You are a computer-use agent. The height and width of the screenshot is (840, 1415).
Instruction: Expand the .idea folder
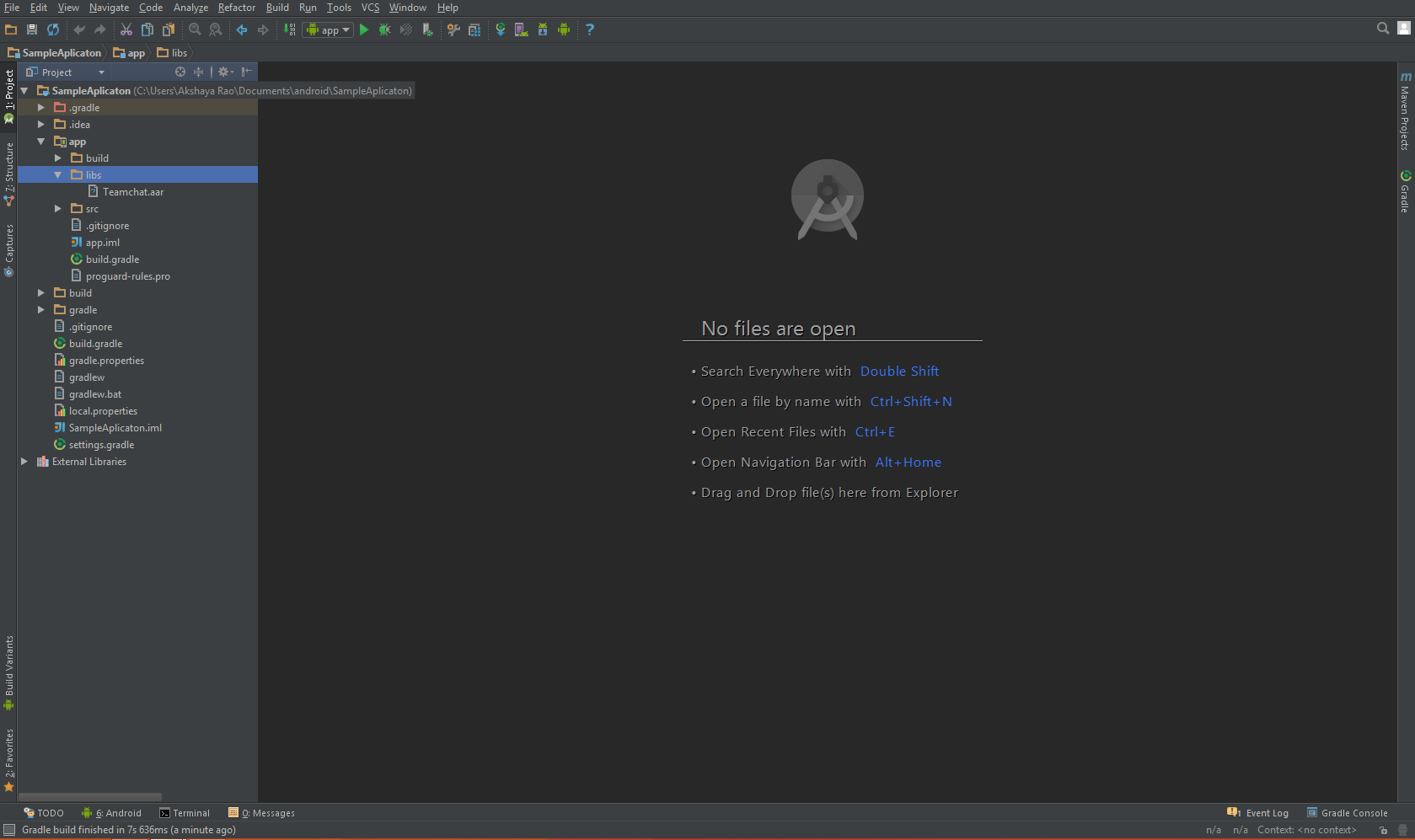40,125
